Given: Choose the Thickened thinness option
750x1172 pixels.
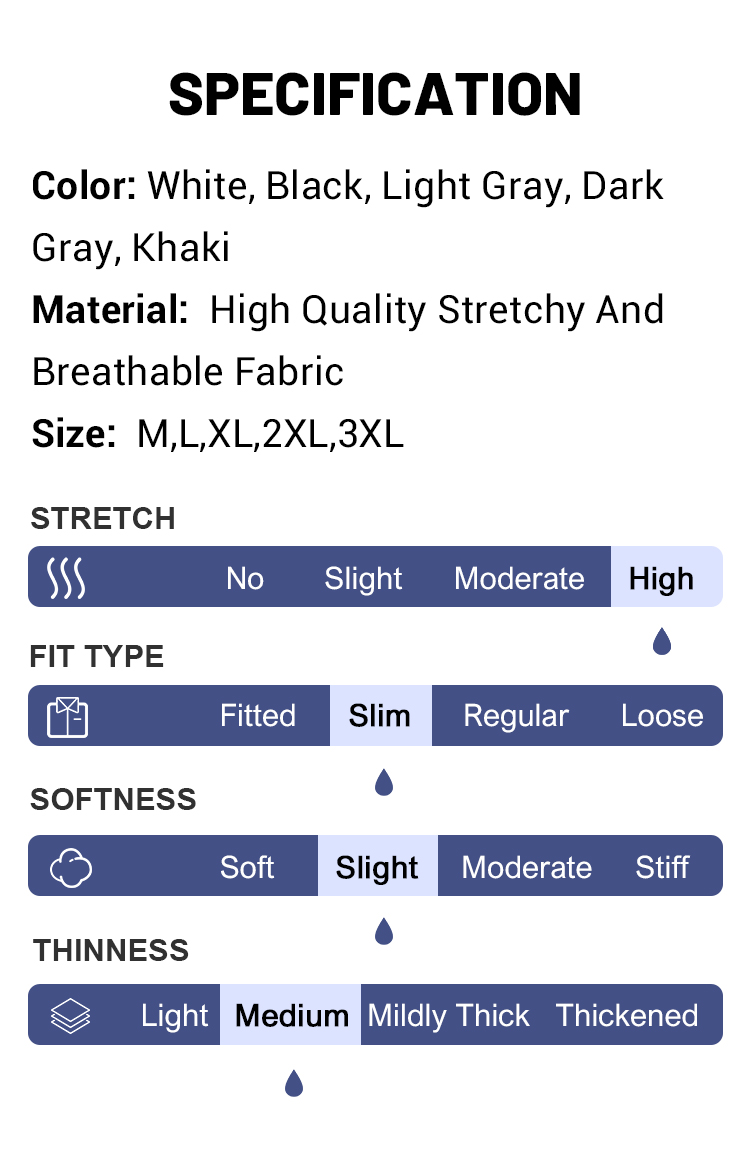Looking at the screenshot, I should [x=627, y=1015].
